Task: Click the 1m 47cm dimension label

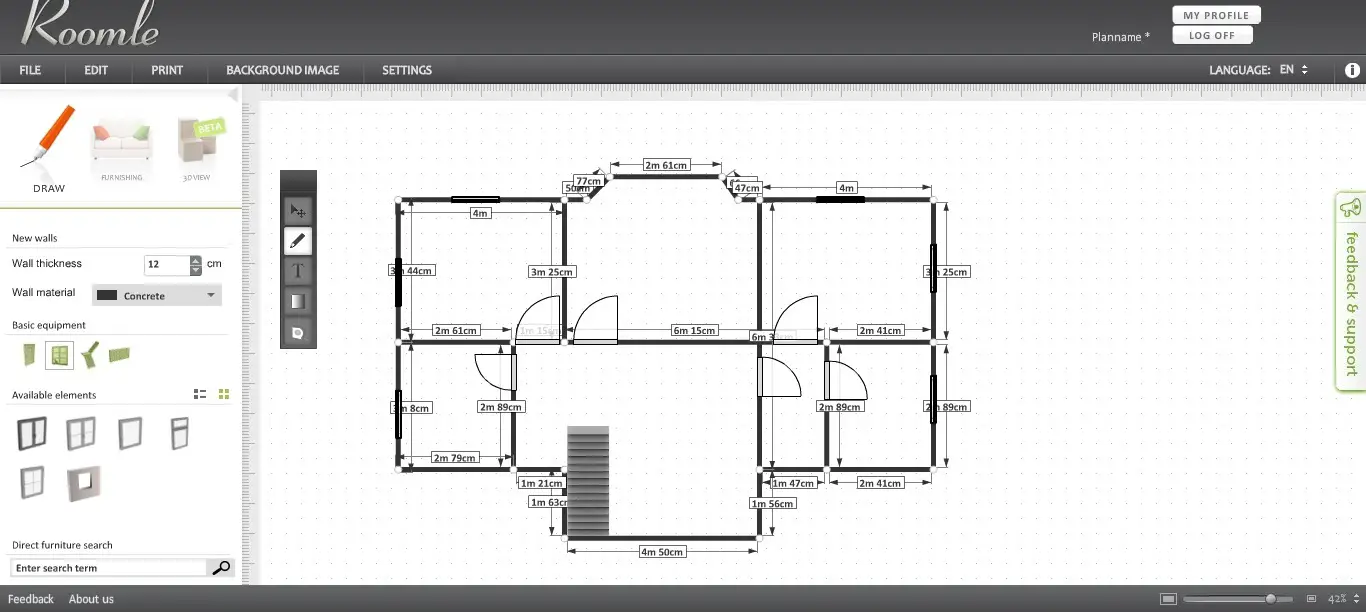Action: coord(795,483)
